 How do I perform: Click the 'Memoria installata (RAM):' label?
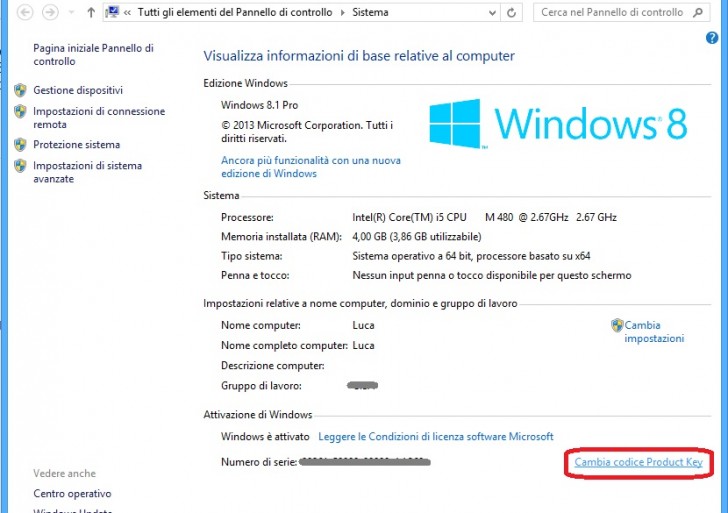click(281, 237)
